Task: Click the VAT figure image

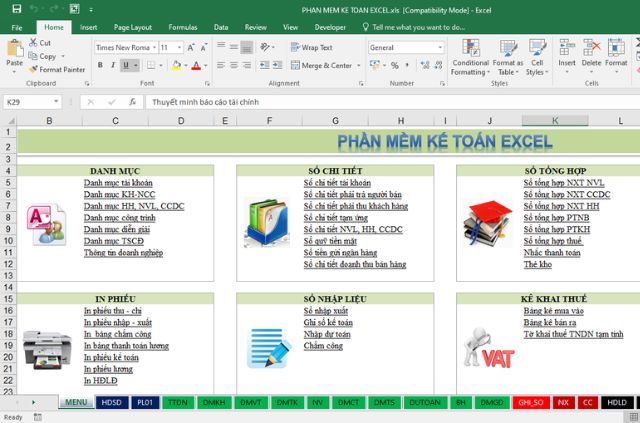Action: click(x=489, y=348)
